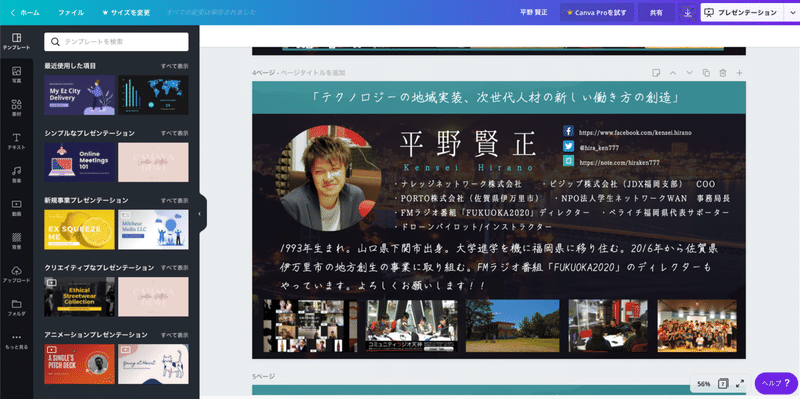Click the Twitter icon on the slide
This screenshot has height=399, width=800.
click(x=568, y=146)
